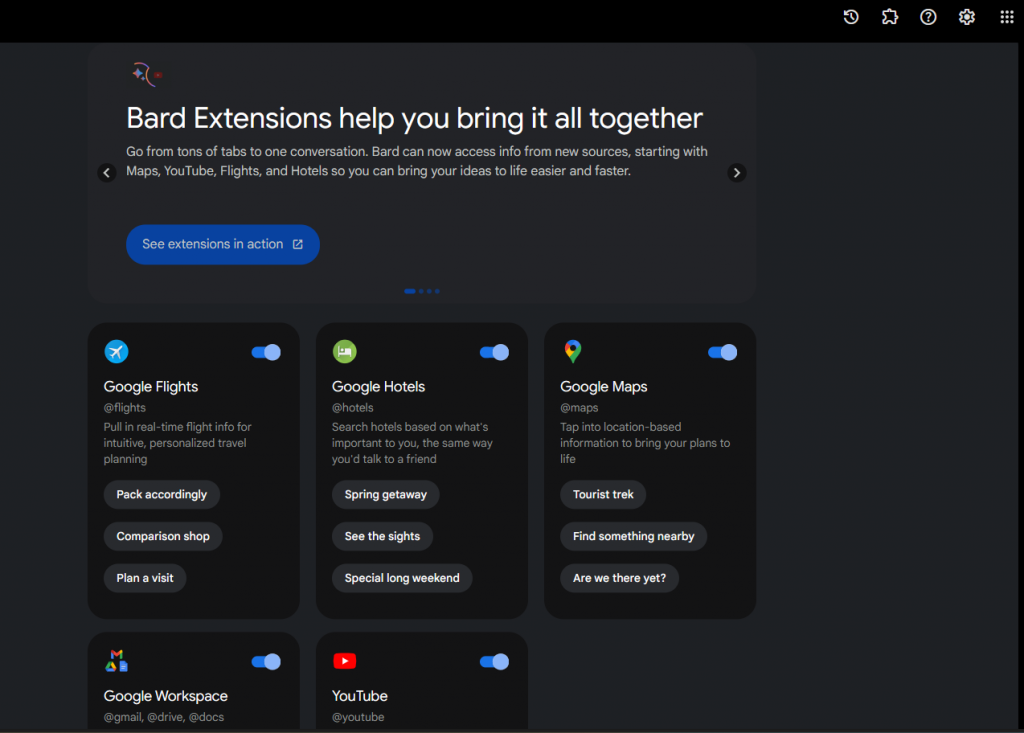This screenshot has height=733, width=1024.
Task: Click See extensions in action button
Action: tap(223, 244)
